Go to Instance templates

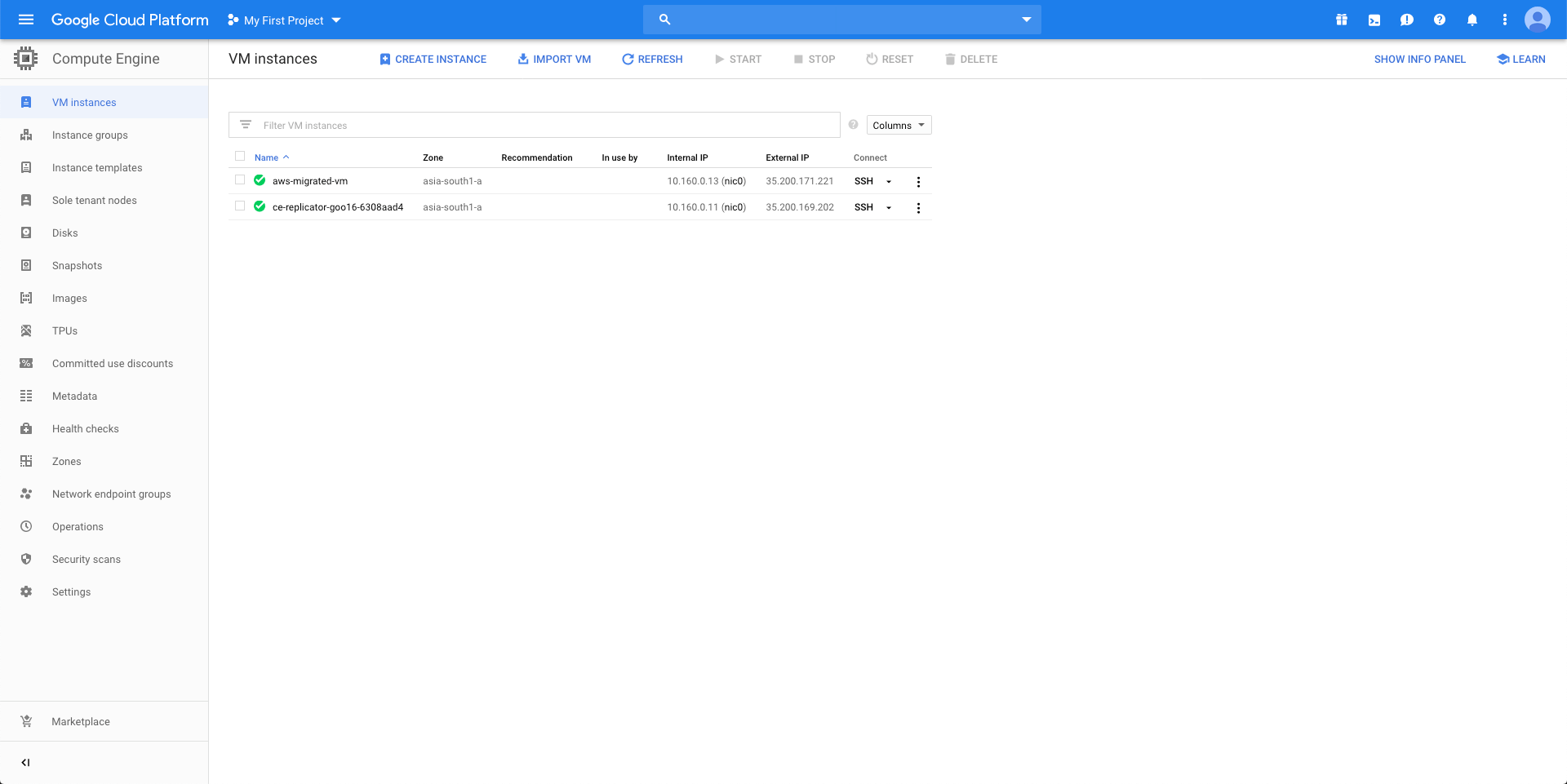(x=104, y=167)
